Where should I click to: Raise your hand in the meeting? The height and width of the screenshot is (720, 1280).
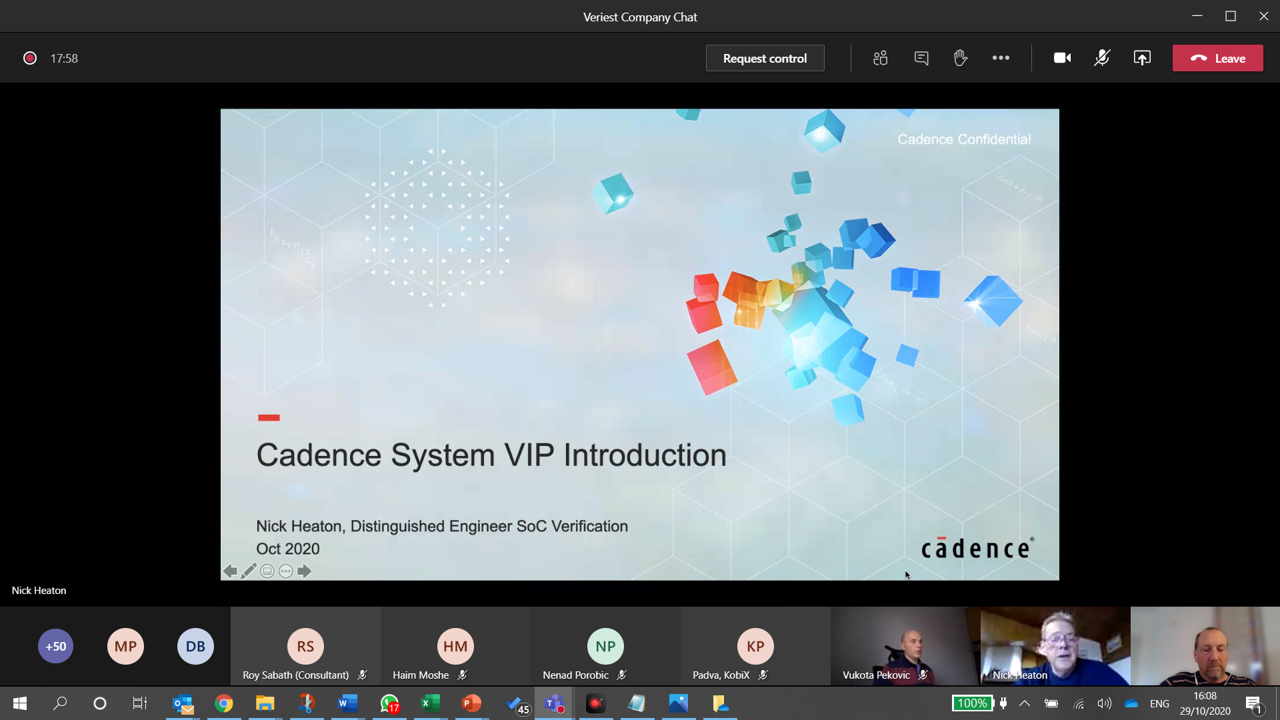coord(960,58)
